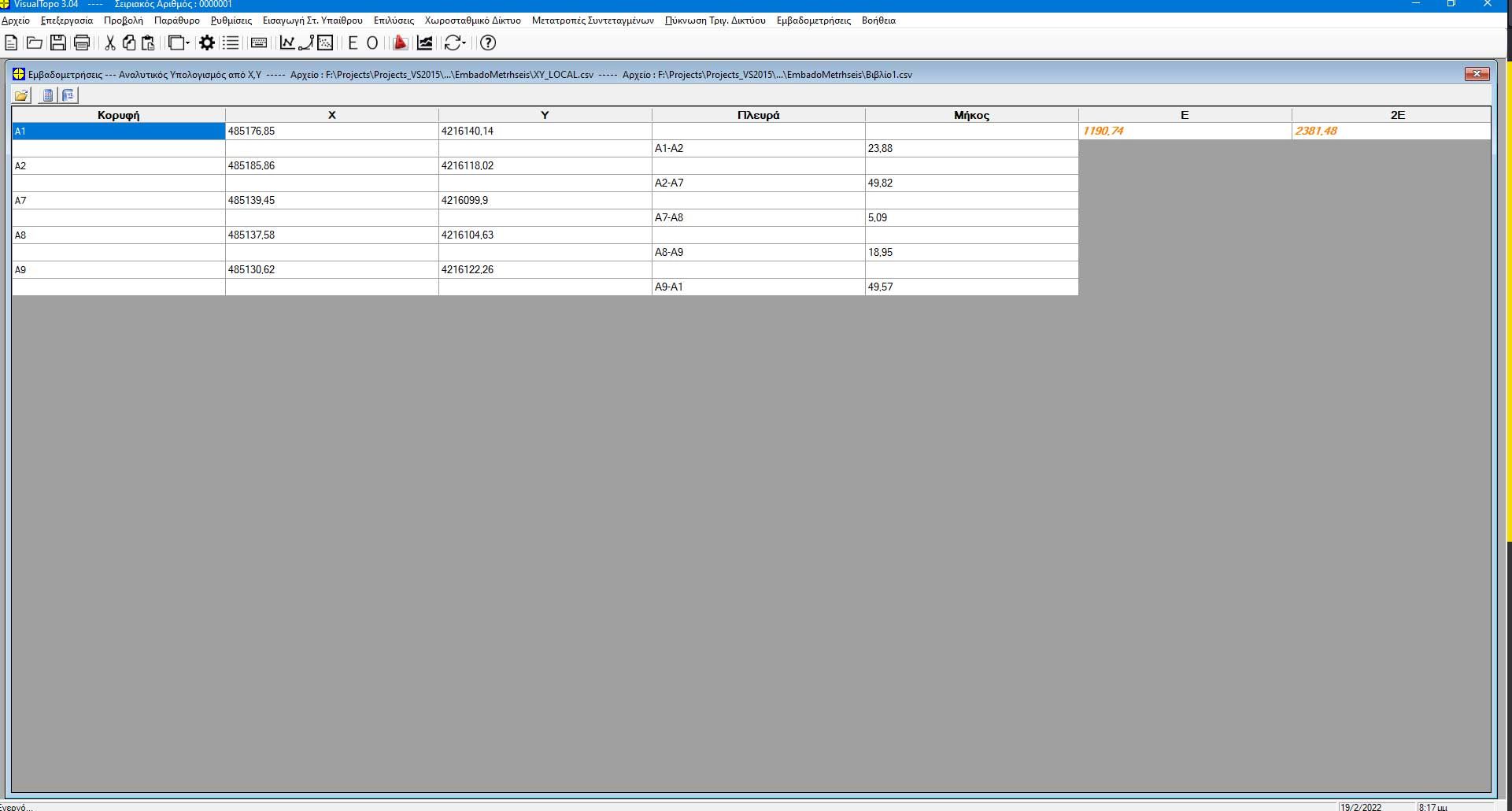This screenshot has width=1512, height=811.
Task: Open the Εμβαδομετρήσεις menu
Action: (x=813, y=20)
